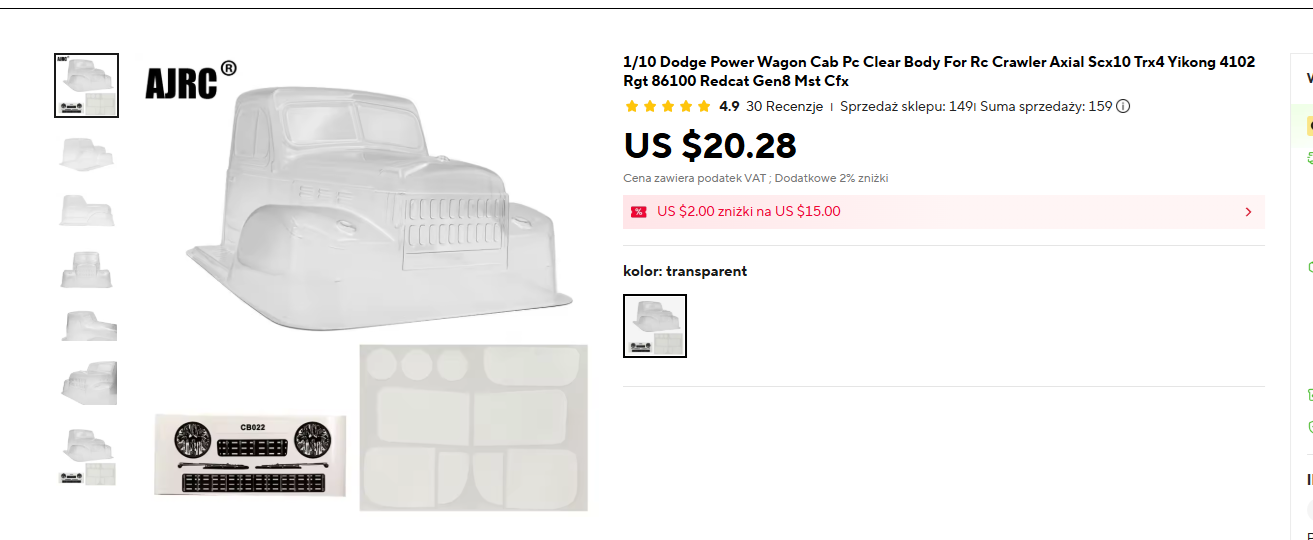Click the red coupon percent icon
Screen dimensions: 1313x540
(638, 212)
